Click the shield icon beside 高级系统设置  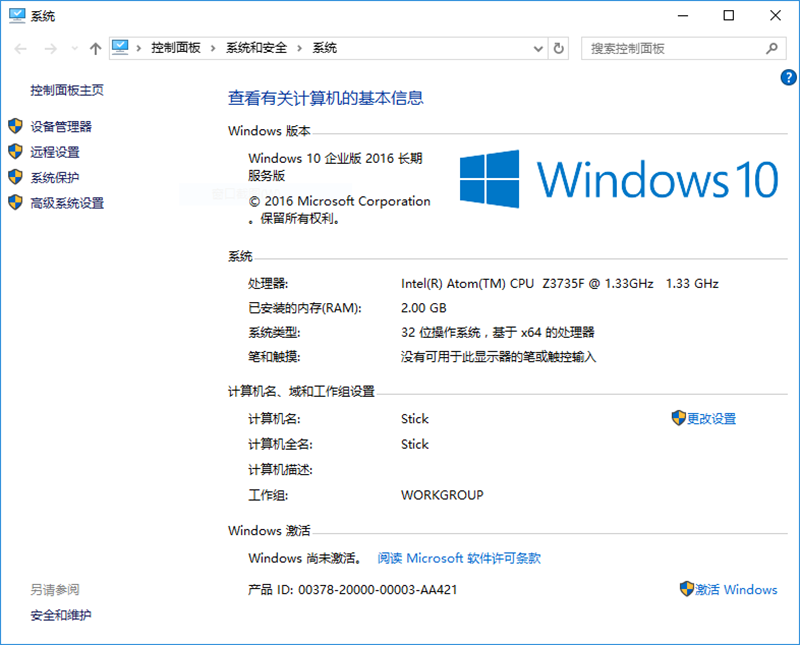pos(15,203)
